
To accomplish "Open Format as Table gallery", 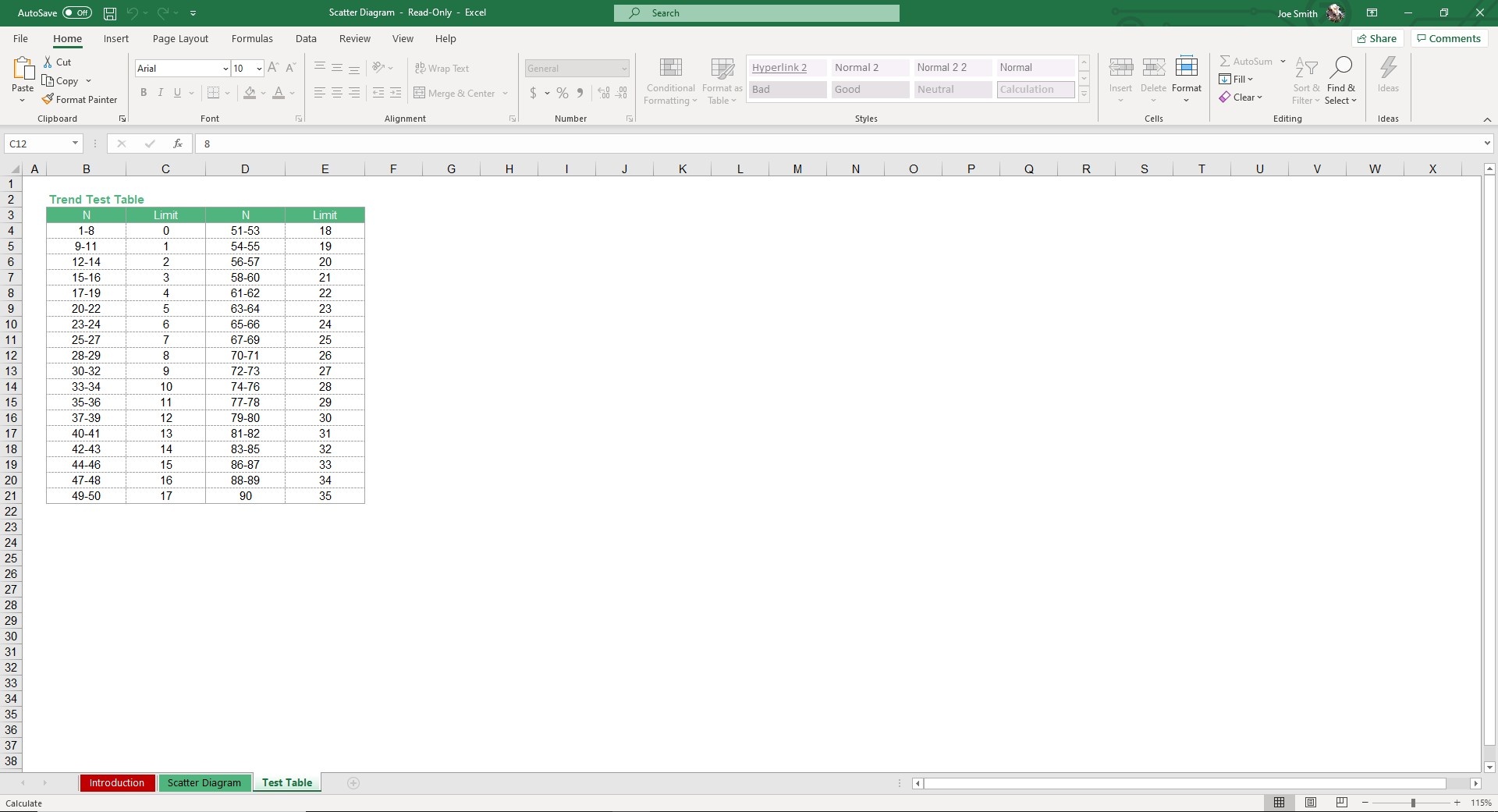I will [722, 80].
